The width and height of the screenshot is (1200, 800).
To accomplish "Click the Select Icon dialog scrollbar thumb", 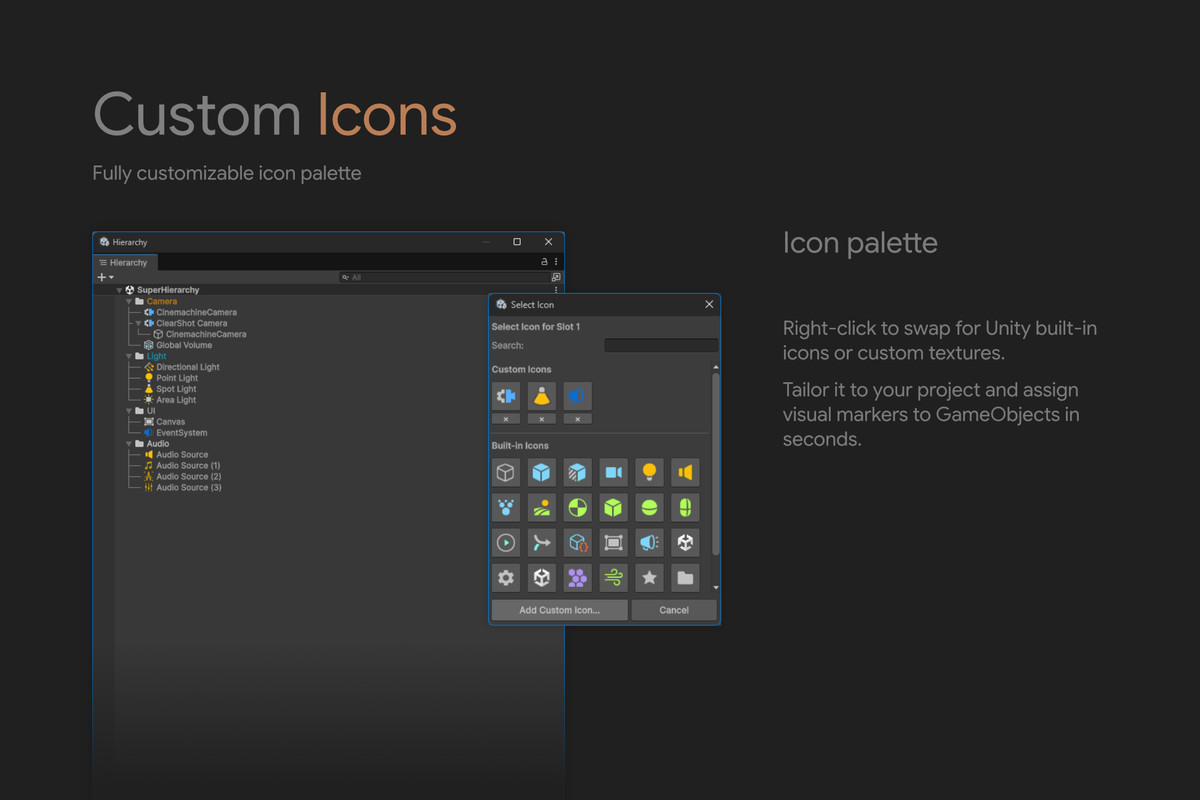I will [716, 465].
